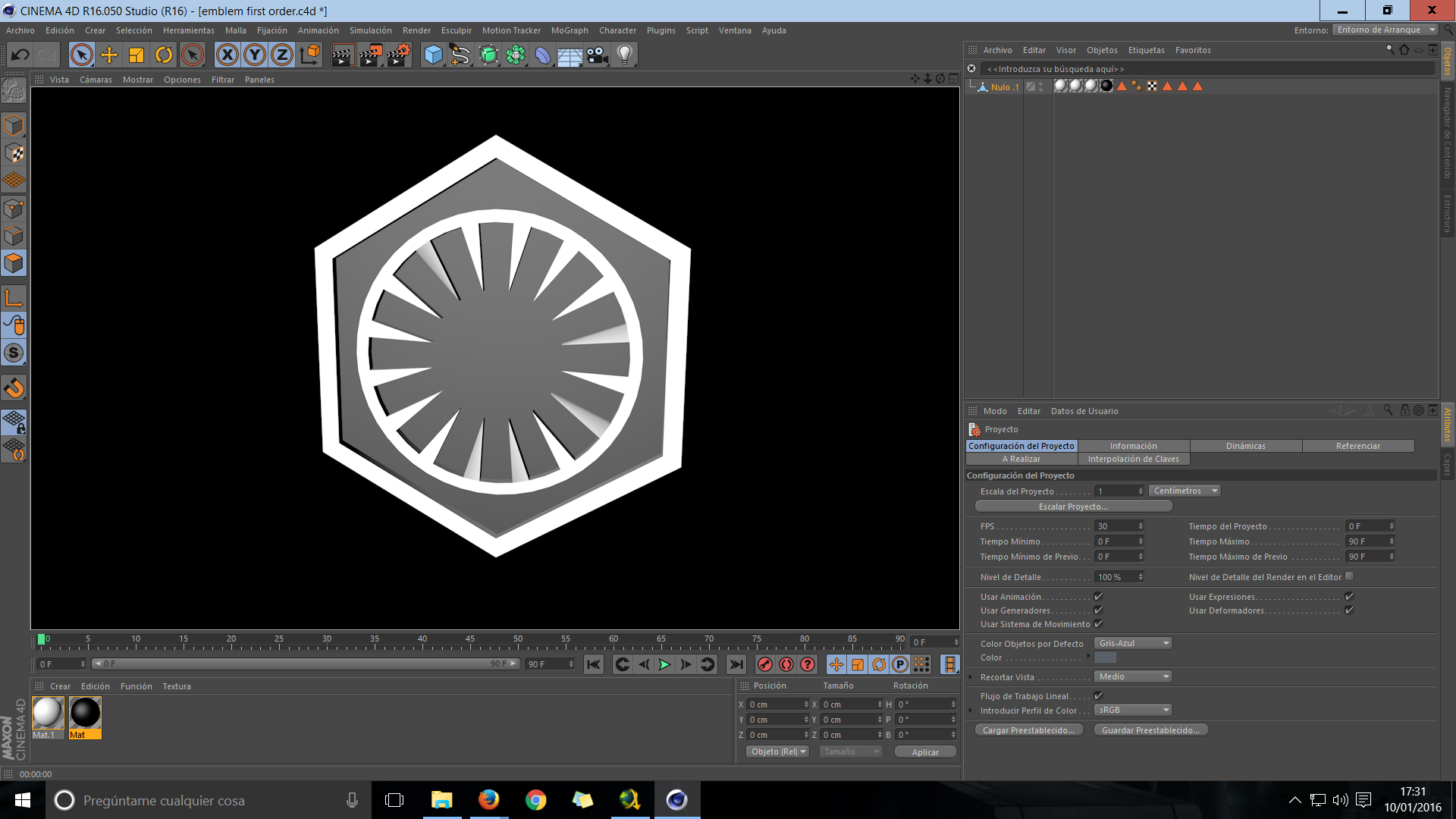Open Gris-Azul default color dropdown
1456x819 pixels.
[x=1133, y=643]
